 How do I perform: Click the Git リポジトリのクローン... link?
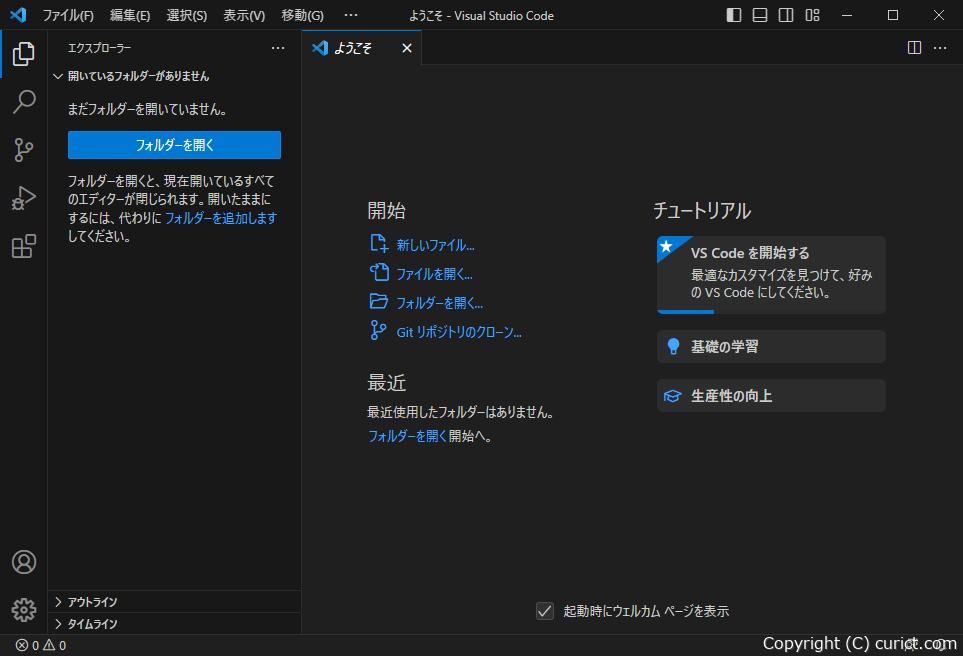[459, 332]
